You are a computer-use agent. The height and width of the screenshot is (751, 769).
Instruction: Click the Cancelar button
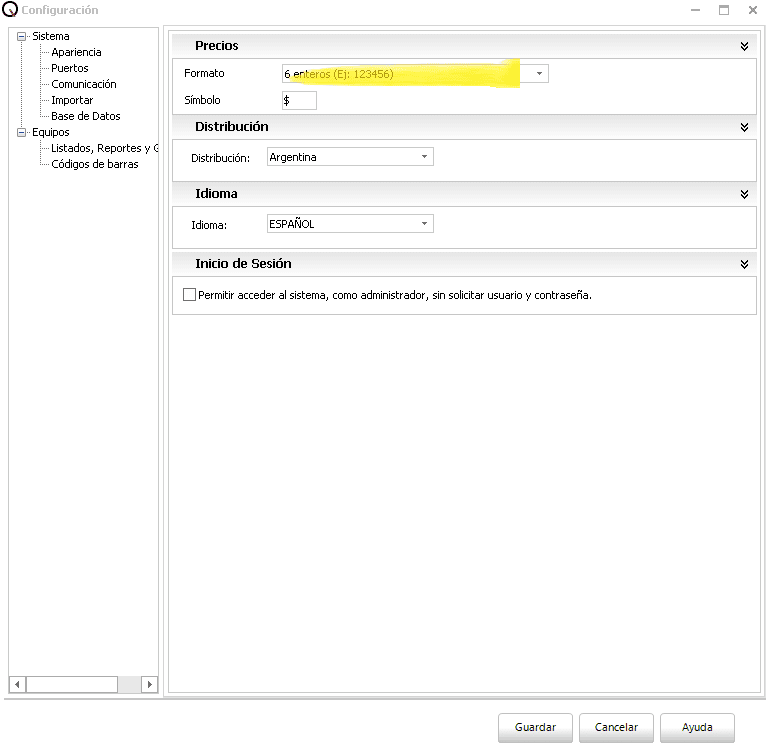[616, 727]
